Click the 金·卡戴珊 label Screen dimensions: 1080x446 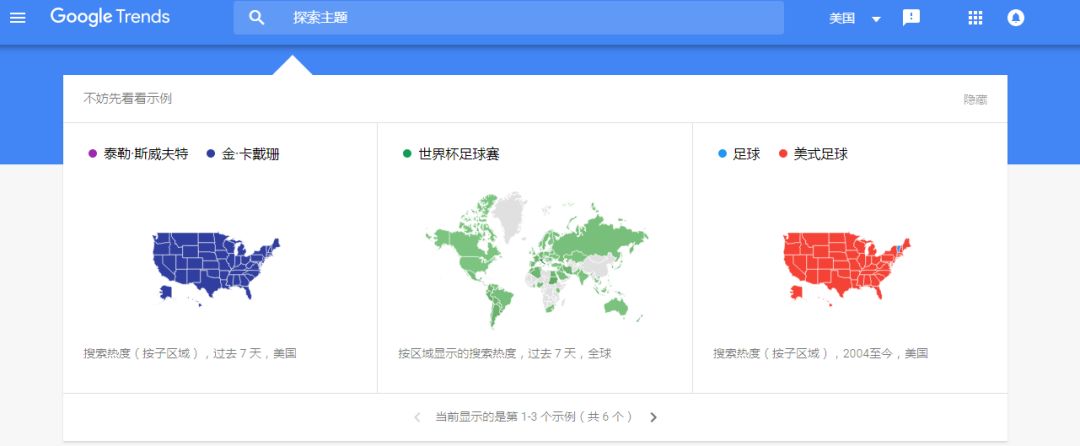tap(251, 153)
